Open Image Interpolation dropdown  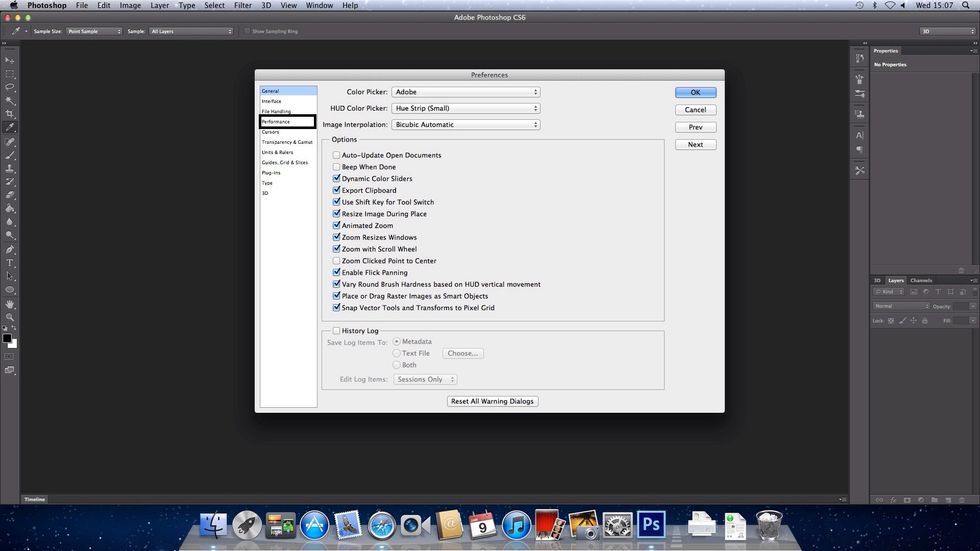(x=466, y=124)
